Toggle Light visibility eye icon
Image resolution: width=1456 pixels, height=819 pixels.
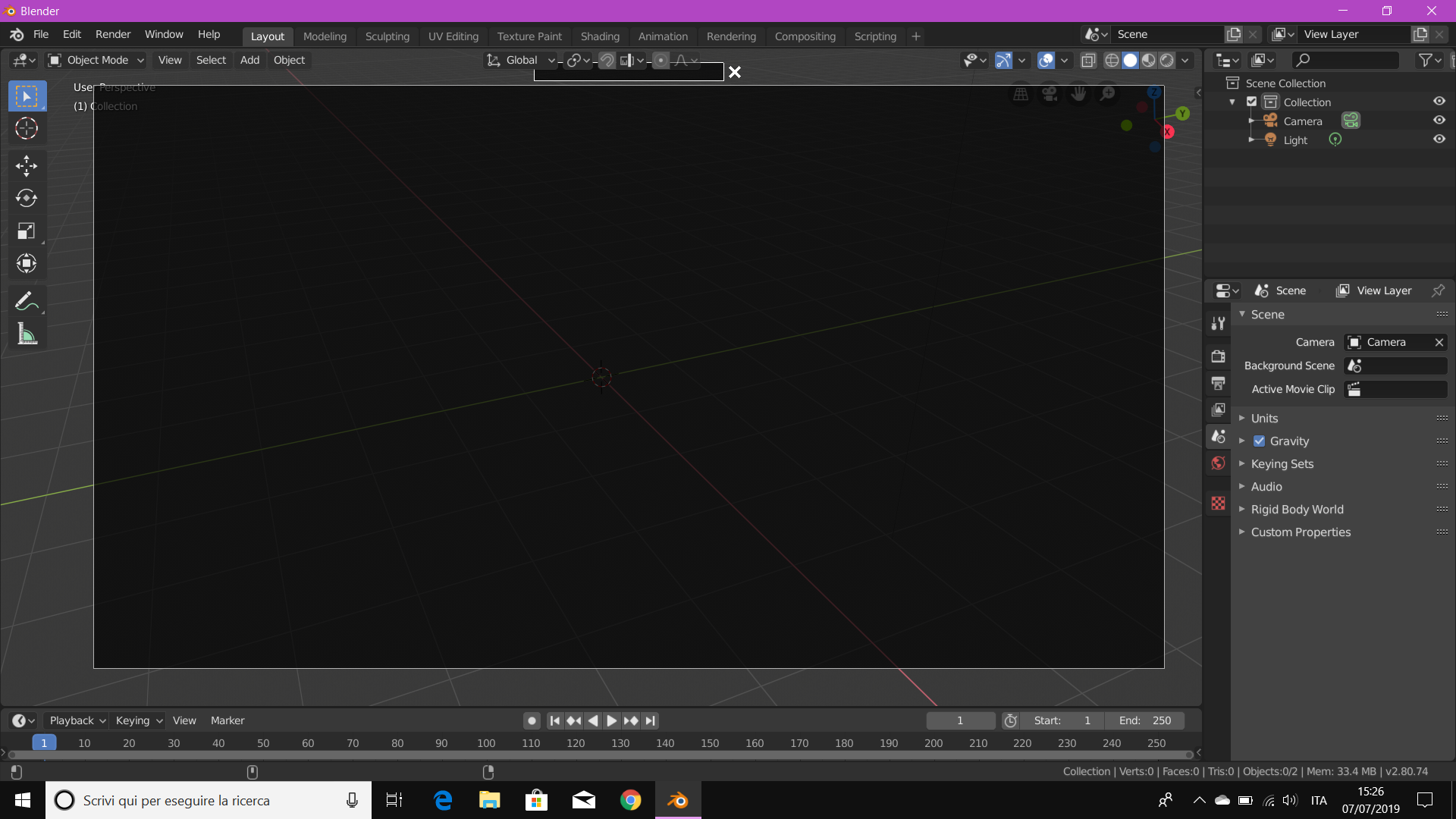pyautogui.click(x=1439, y=140)
